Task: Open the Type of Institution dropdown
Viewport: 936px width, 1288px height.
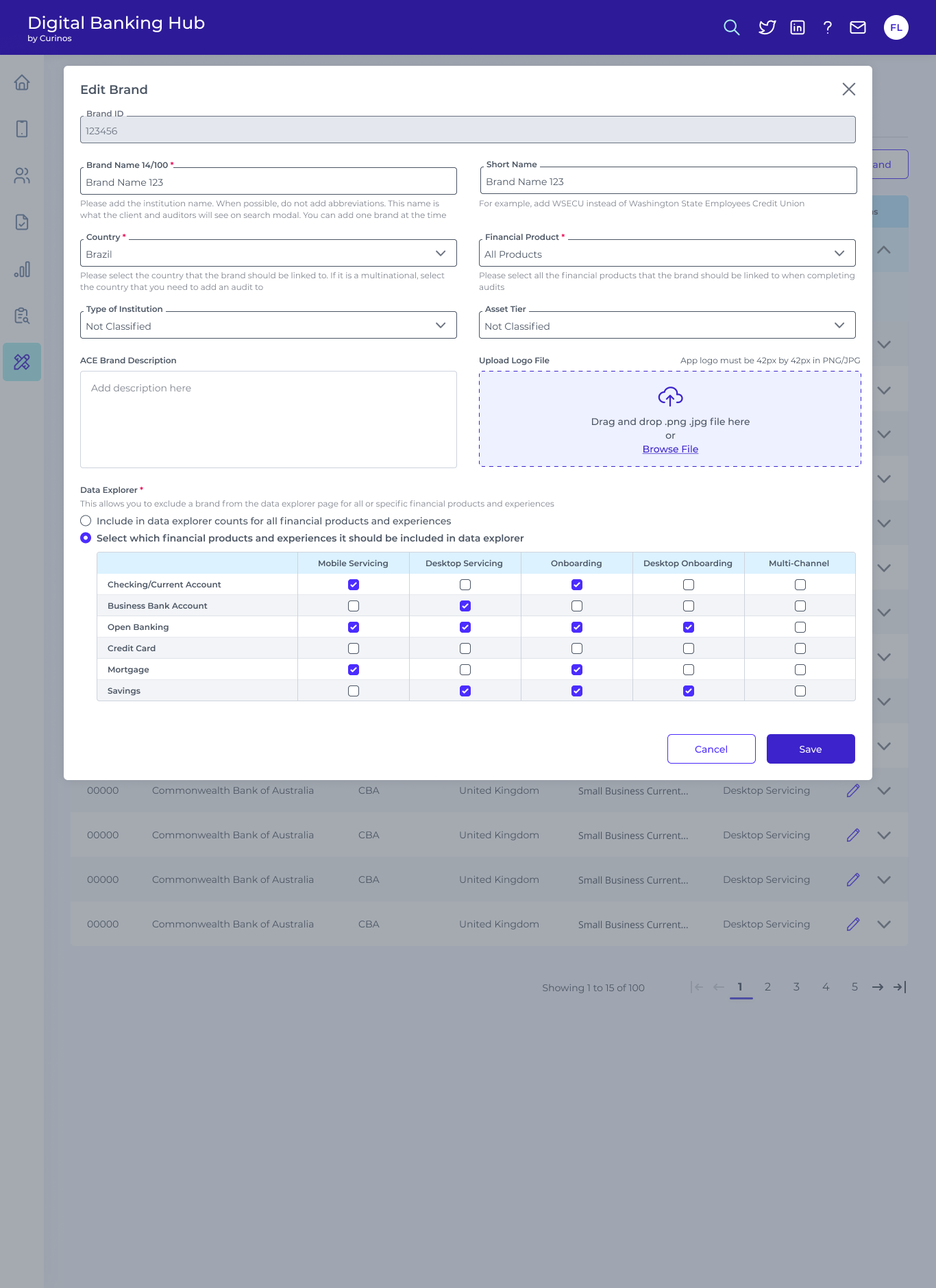Action: pyautogui.click(x=269, y=326)
